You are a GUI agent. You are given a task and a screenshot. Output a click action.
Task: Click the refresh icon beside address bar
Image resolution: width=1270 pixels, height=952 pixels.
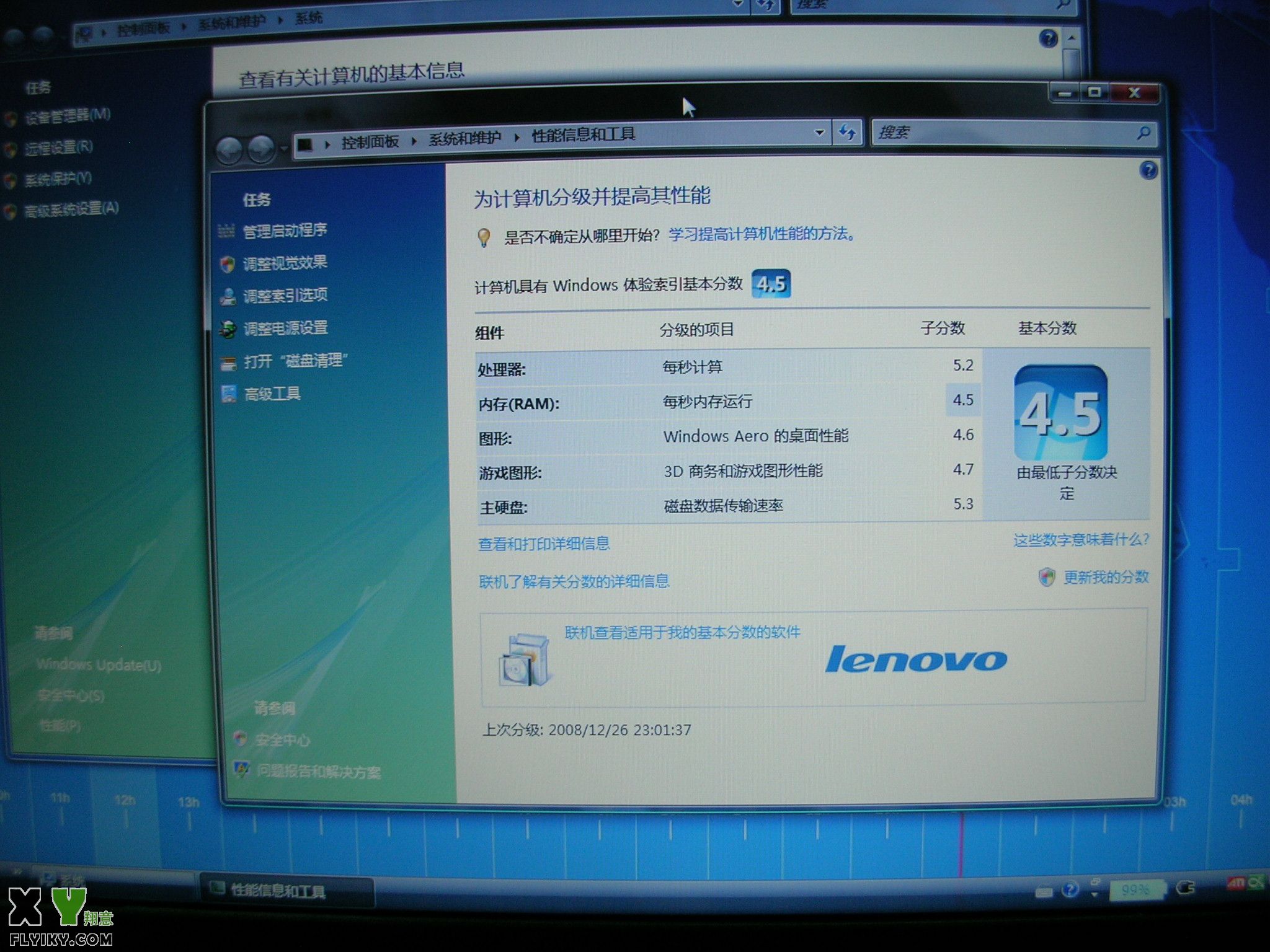(847, 132)
